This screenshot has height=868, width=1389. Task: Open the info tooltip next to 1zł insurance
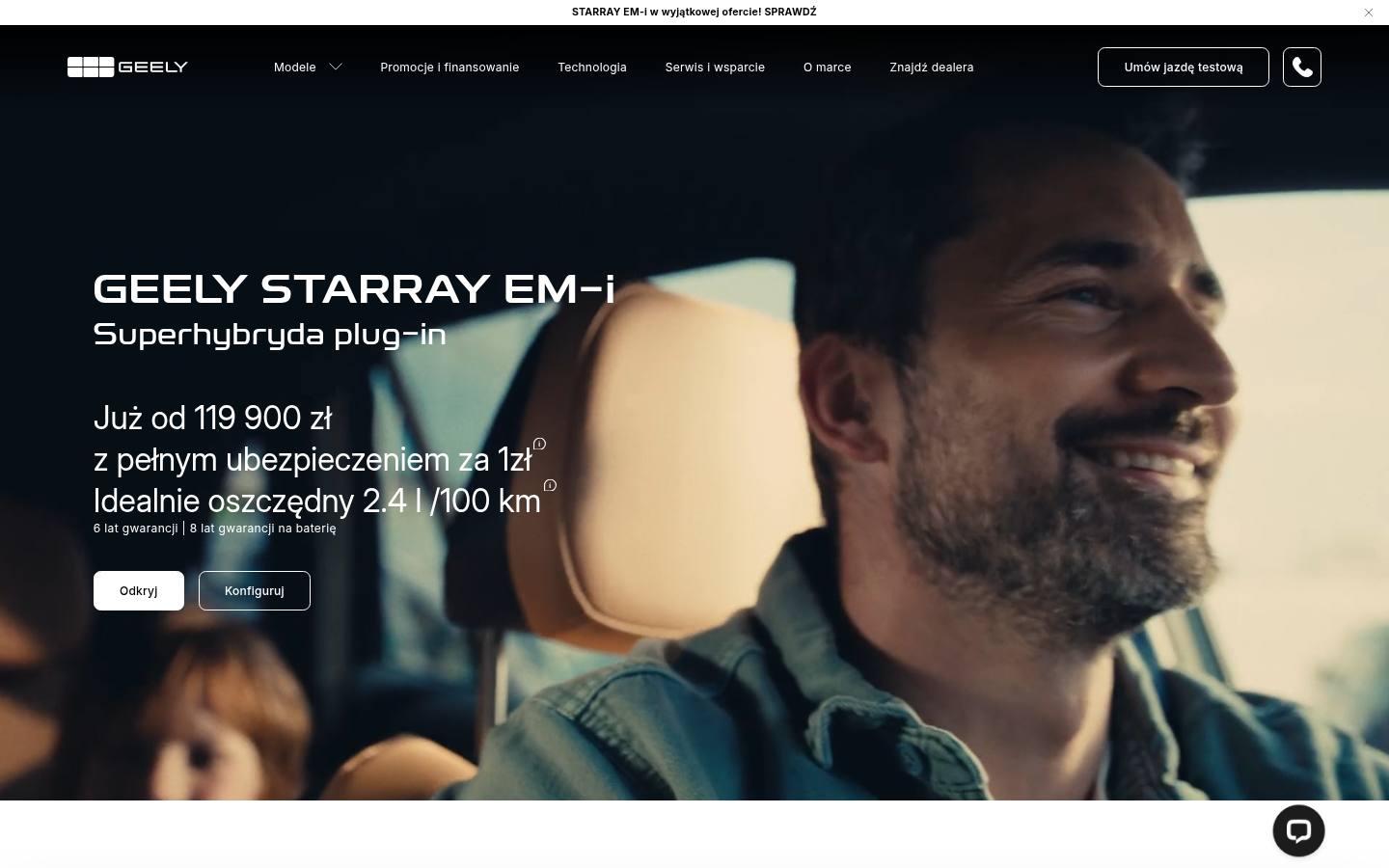(x=540, y=444)
